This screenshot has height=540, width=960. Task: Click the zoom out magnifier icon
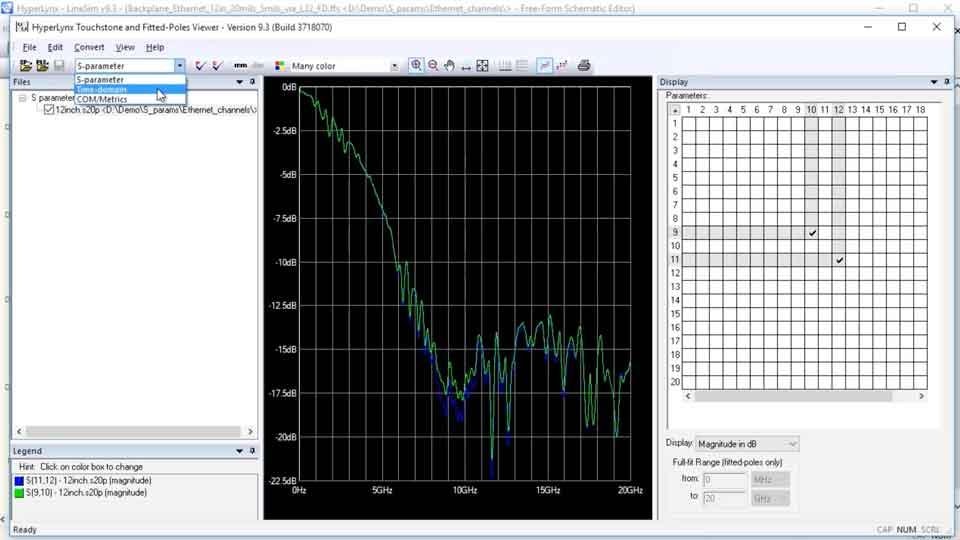click(x=433, y=66)
